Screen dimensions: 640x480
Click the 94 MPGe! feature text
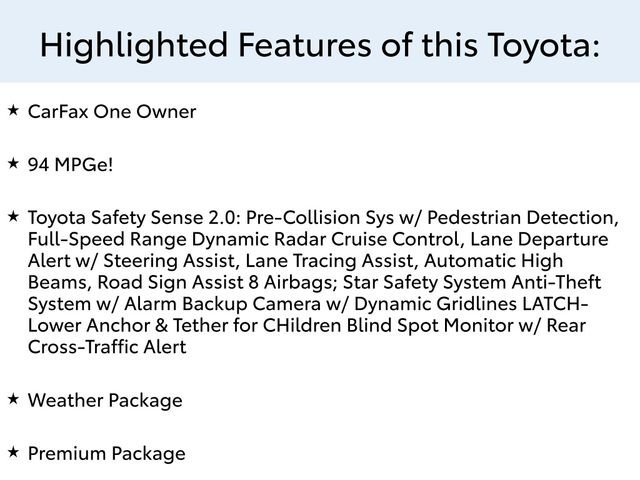(71, 164)
